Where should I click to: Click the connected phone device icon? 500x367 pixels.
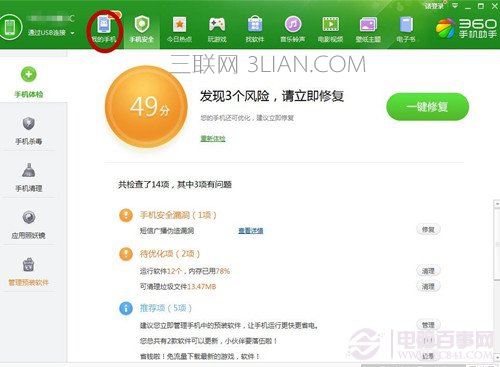[x=10, y=27]
